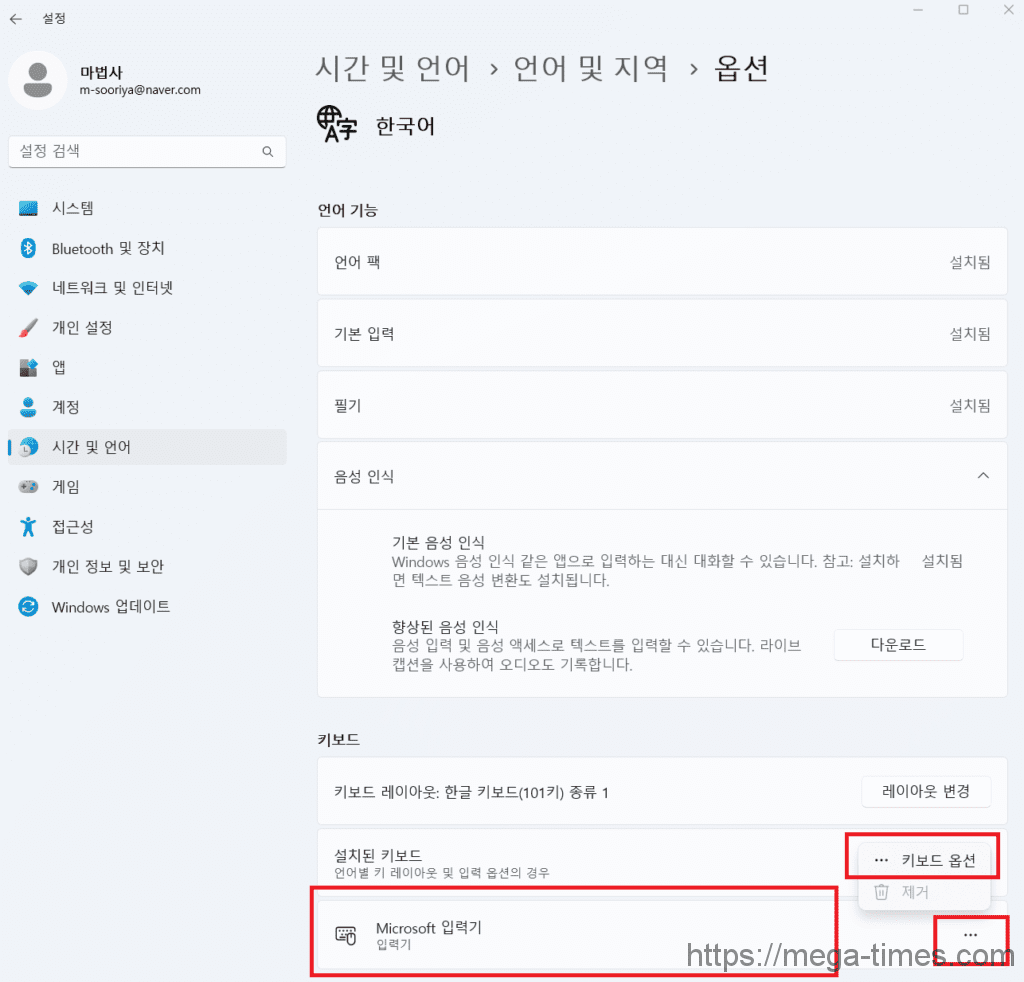This screenshot has width=1024, height=982.
Task: Open 개인 정보 및 보안 in sidebar
Action: [x=107, y=567]
